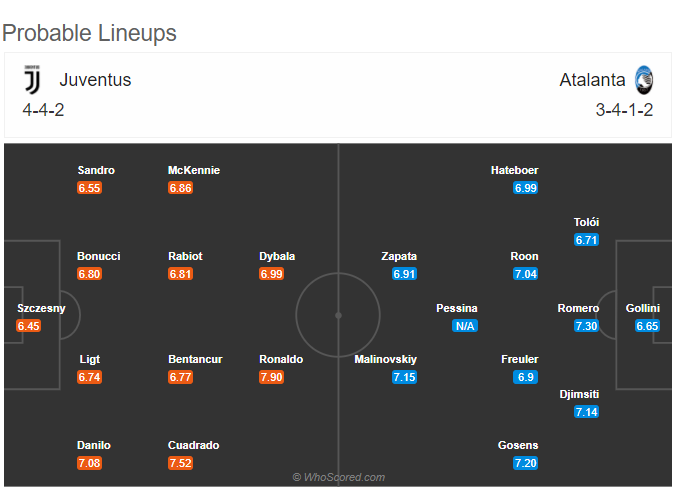Click Pessina's N/A rating badge
The width and height of the screenshot is (675, 487).
(465, 326)
